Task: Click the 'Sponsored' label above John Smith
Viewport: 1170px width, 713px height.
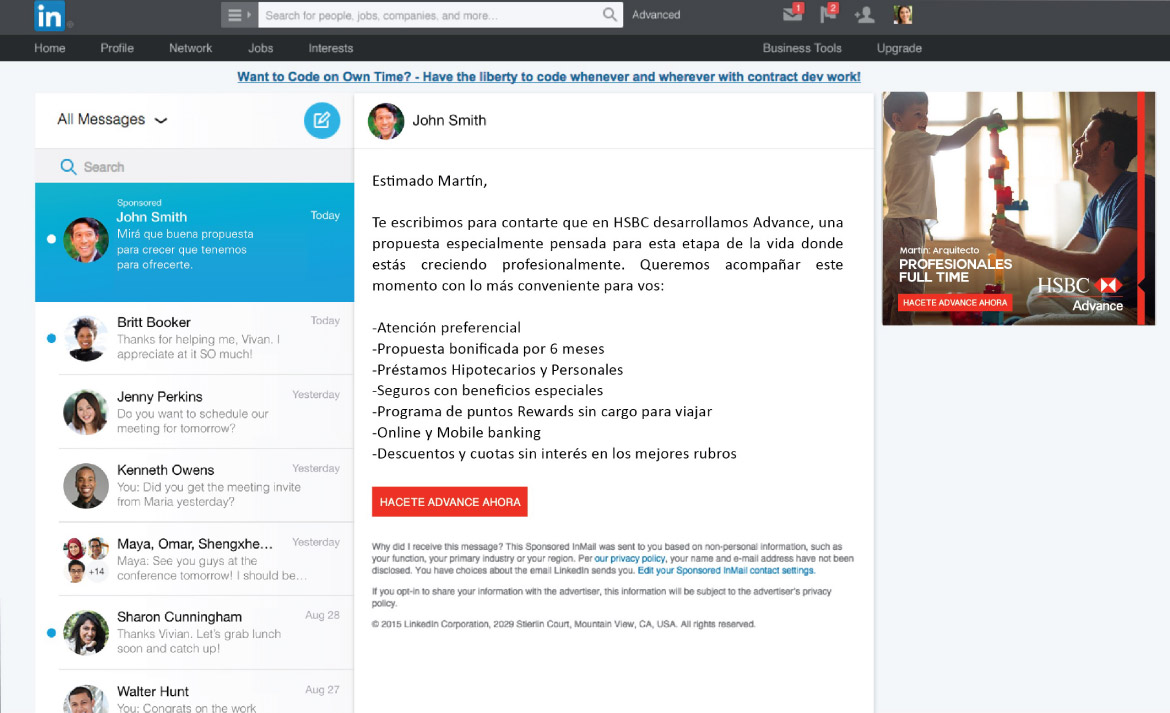Action: pos(139,203)
